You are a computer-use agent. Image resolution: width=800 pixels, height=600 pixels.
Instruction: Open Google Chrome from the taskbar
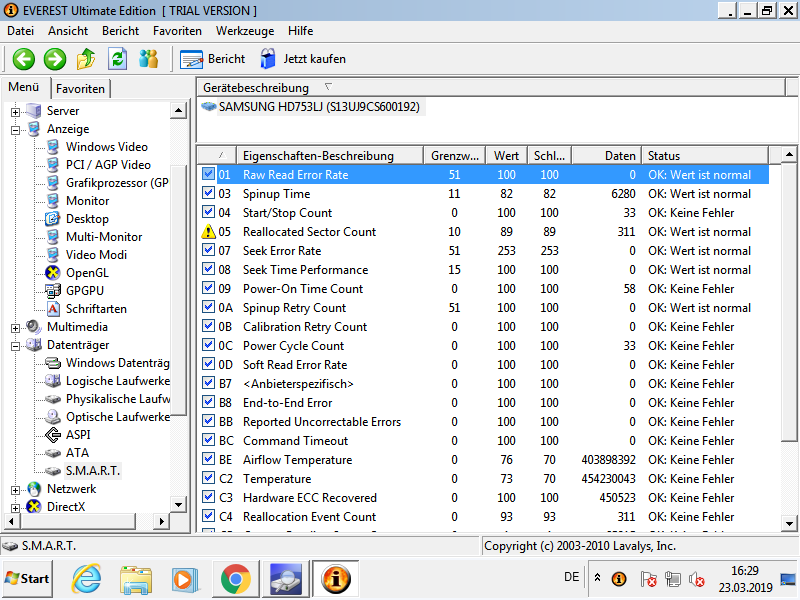click(235, 579)
